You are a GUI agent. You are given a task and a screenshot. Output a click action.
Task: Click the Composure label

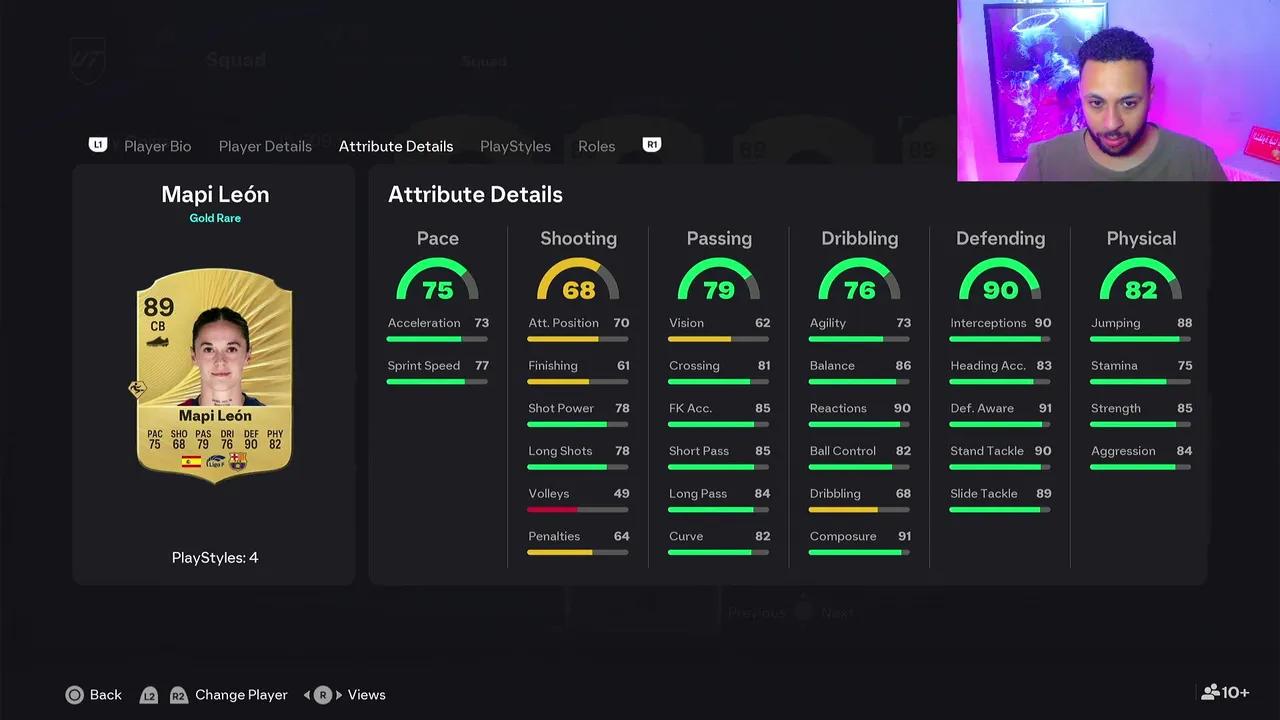coord(843,536)
